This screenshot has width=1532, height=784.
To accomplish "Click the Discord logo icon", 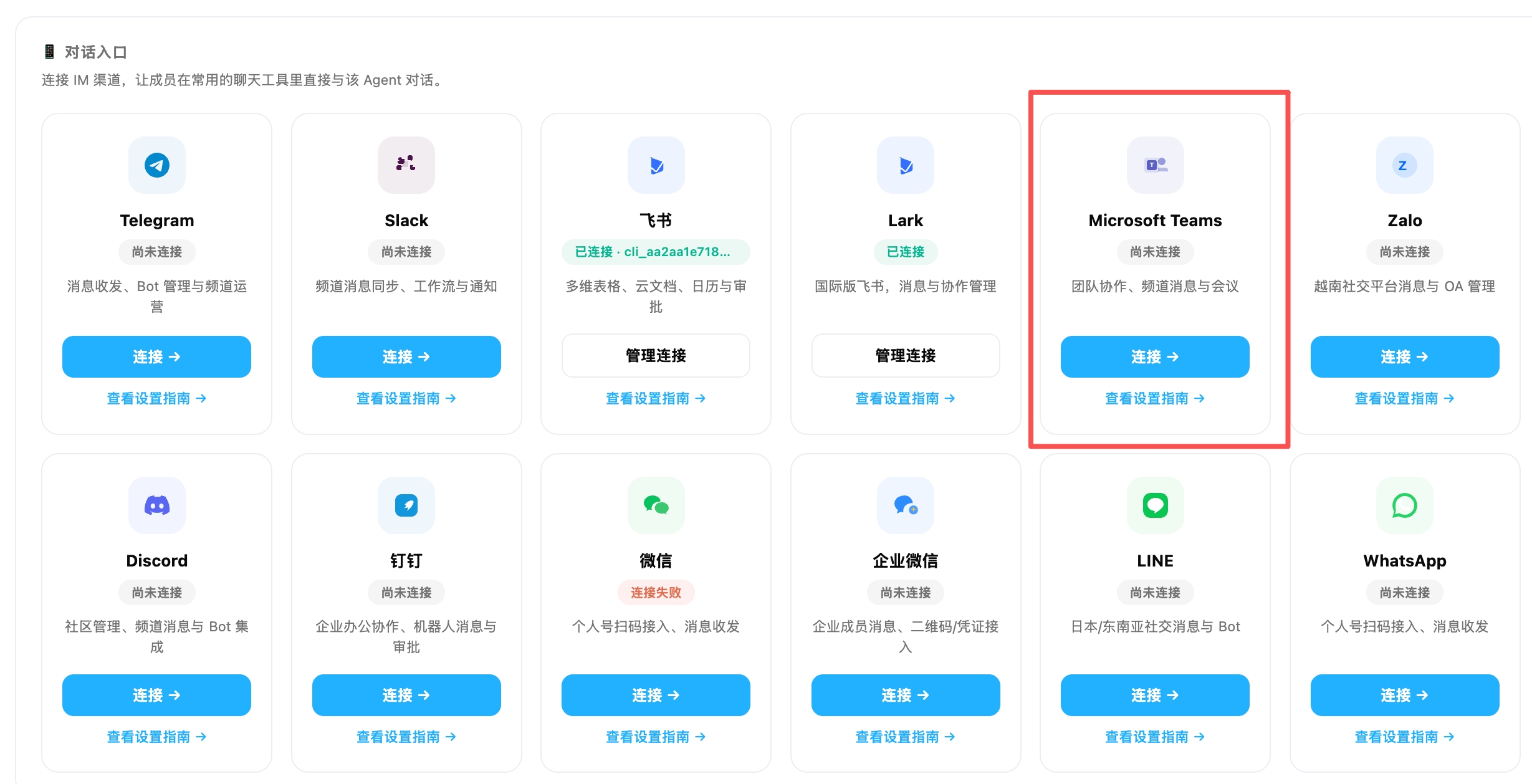I will click(157, 505).
